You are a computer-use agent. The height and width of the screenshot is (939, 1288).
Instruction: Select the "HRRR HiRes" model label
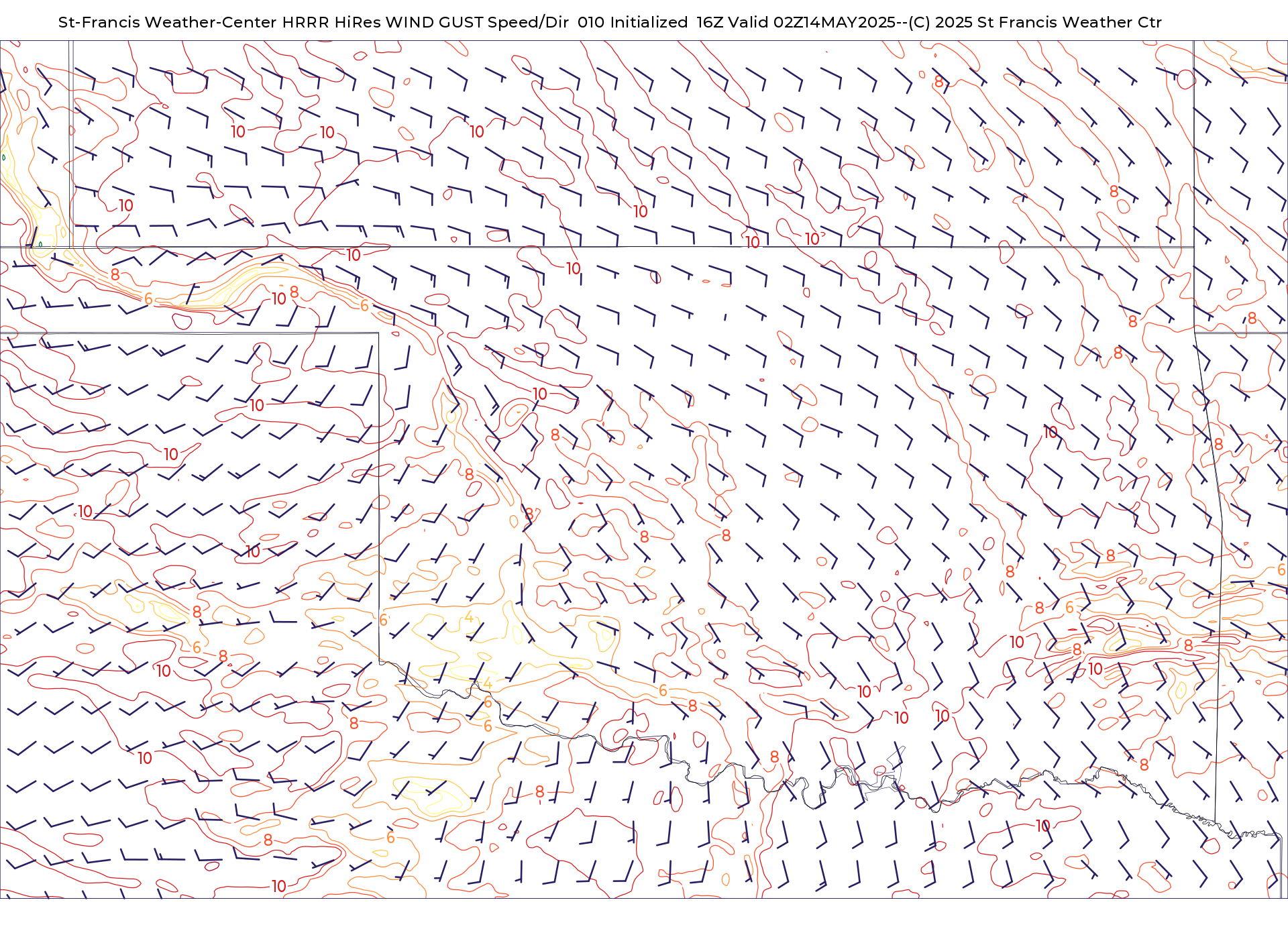coord(331,22)
